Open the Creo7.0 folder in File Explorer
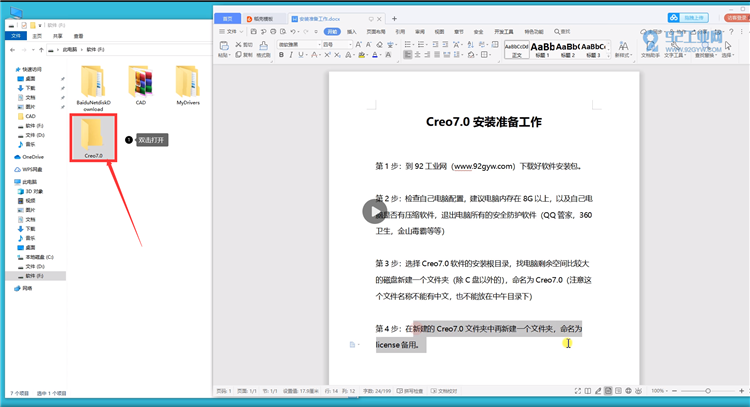Viewport: 750px width, 407px height. click(x=93, y=138)
